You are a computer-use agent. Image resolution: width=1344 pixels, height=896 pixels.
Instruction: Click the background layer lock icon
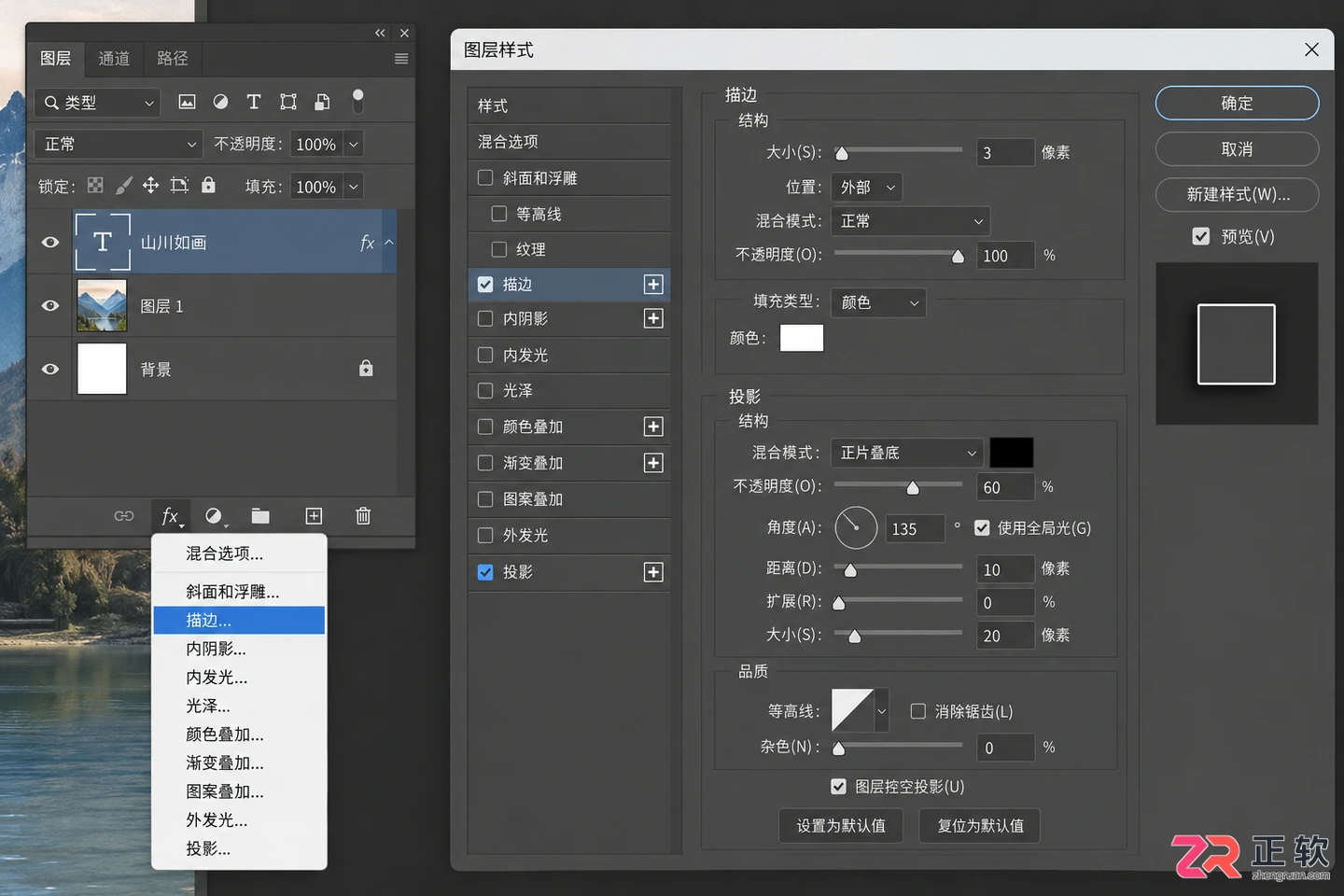366,369
